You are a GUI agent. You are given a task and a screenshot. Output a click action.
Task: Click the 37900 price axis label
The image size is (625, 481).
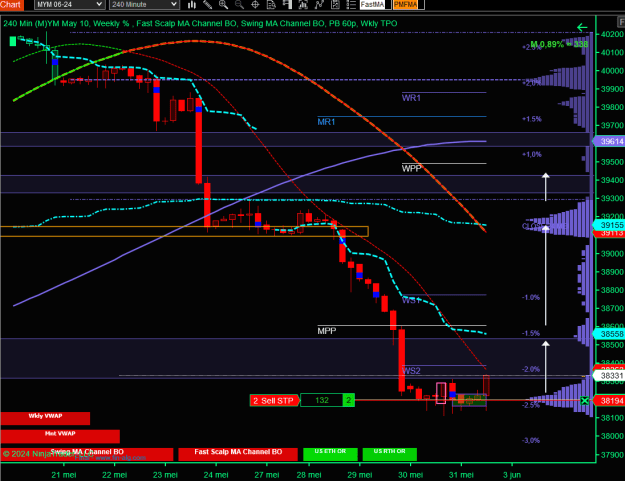pos(612,454)
